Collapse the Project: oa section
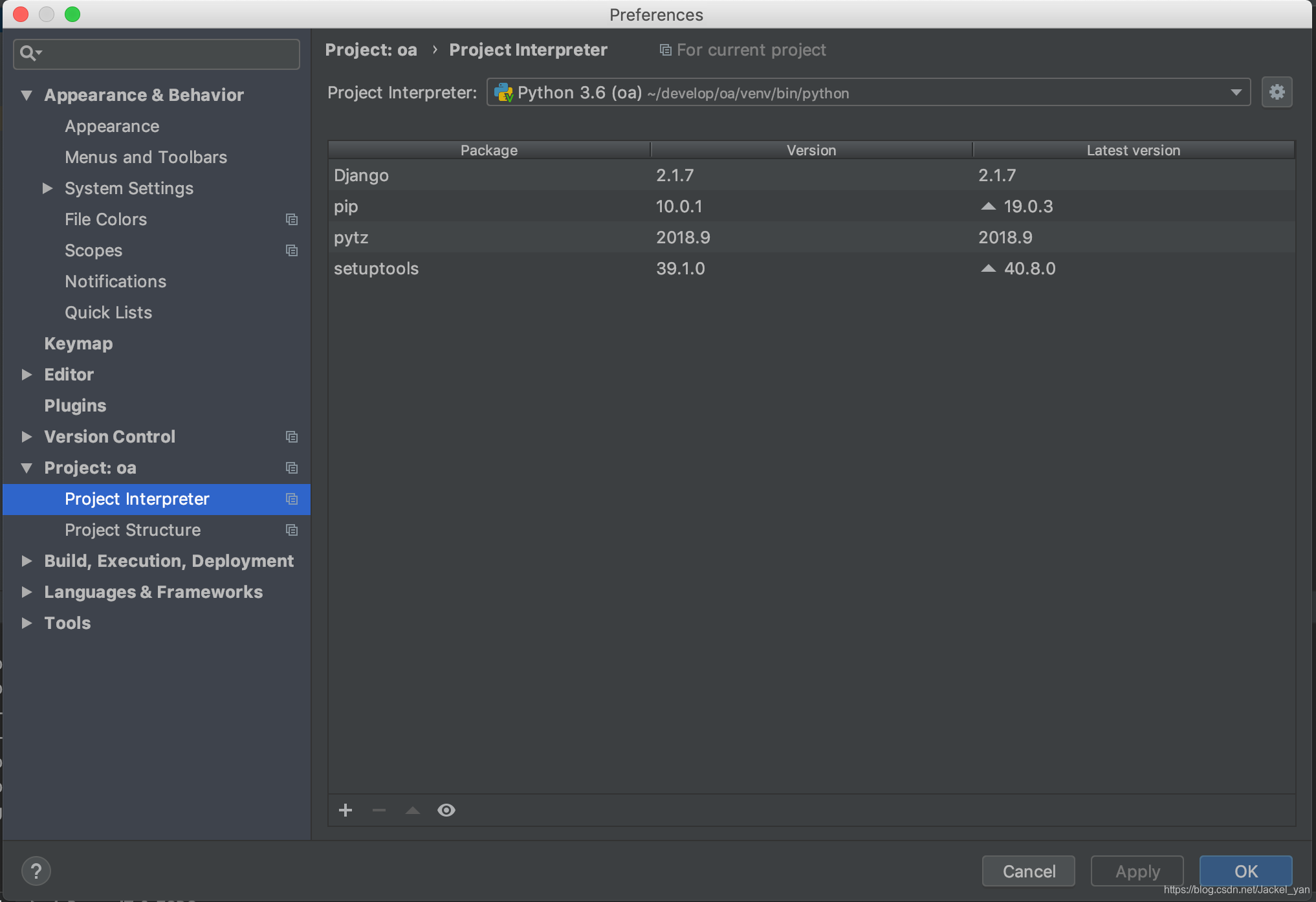This screenshot has height=902, width=1316. point(27,468)
